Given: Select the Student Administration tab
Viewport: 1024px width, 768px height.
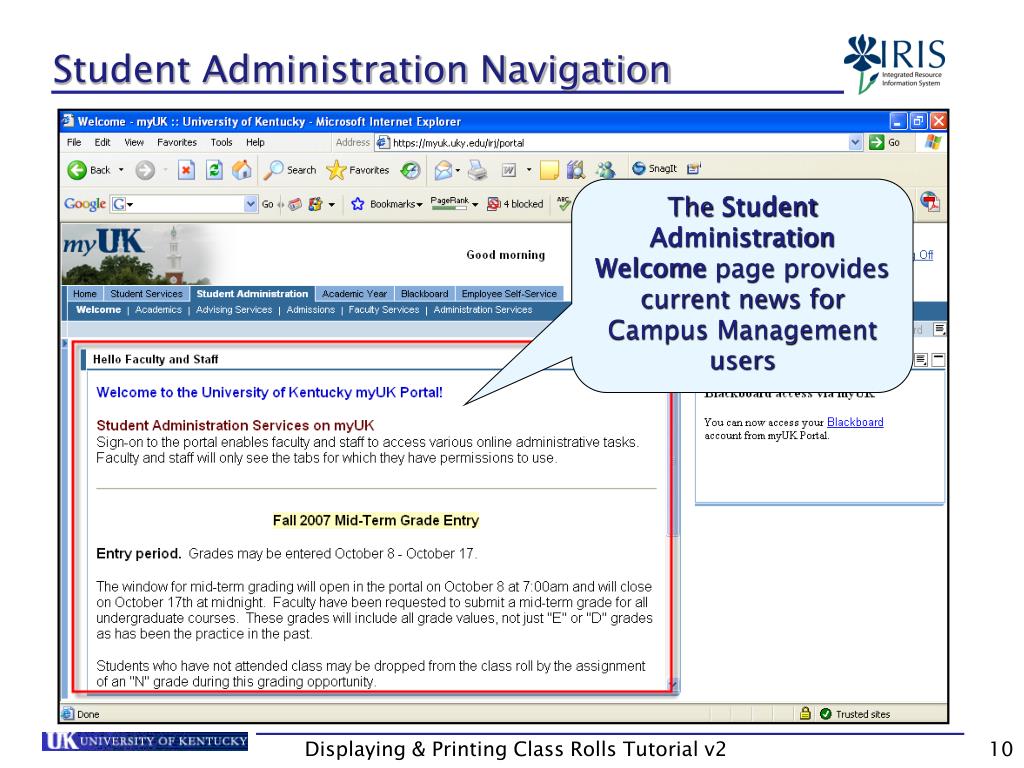Looking at the screenshot, I should coord(252,294).
